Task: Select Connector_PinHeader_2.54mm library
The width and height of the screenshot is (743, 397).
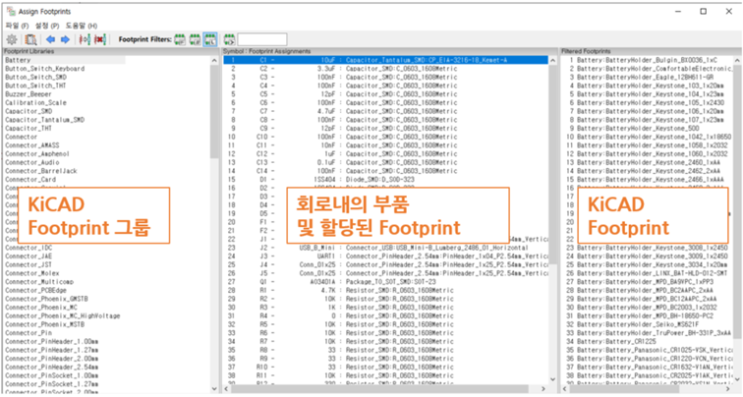Action: click(x=52, y=367)
